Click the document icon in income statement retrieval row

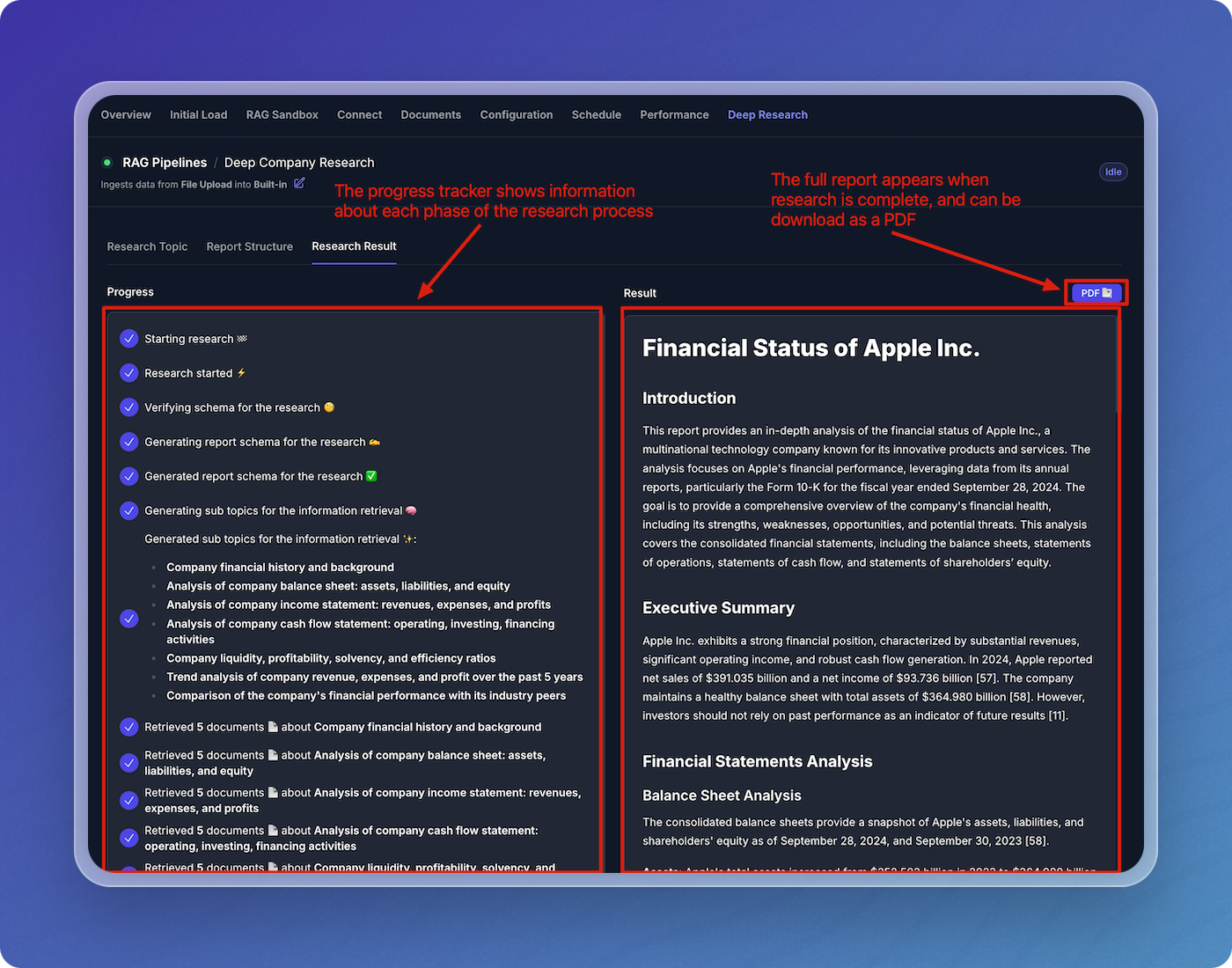click(273, 793)
